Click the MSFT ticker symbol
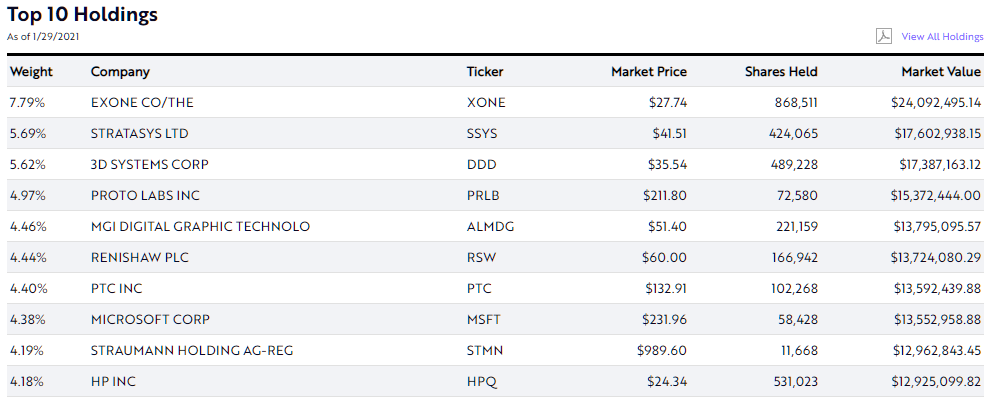This screenshot has width=995, height=405. (x=484, y=319)
